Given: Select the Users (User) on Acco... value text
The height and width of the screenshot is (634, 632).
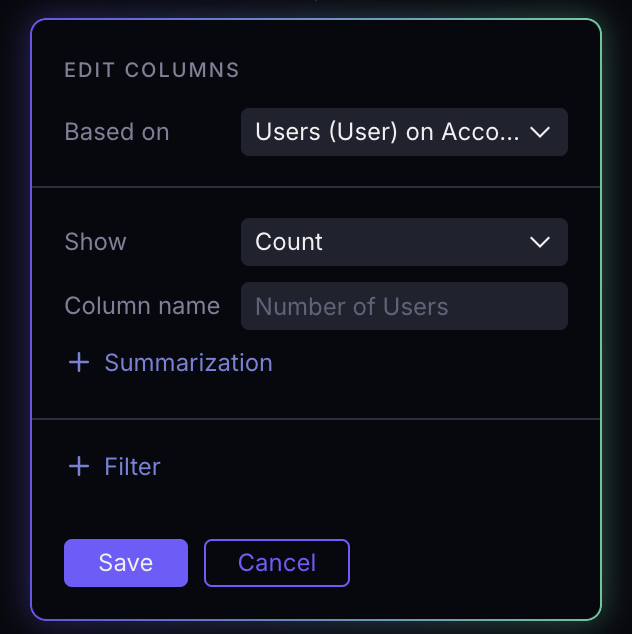Looking at the screenshot, I should coord(387,132).
